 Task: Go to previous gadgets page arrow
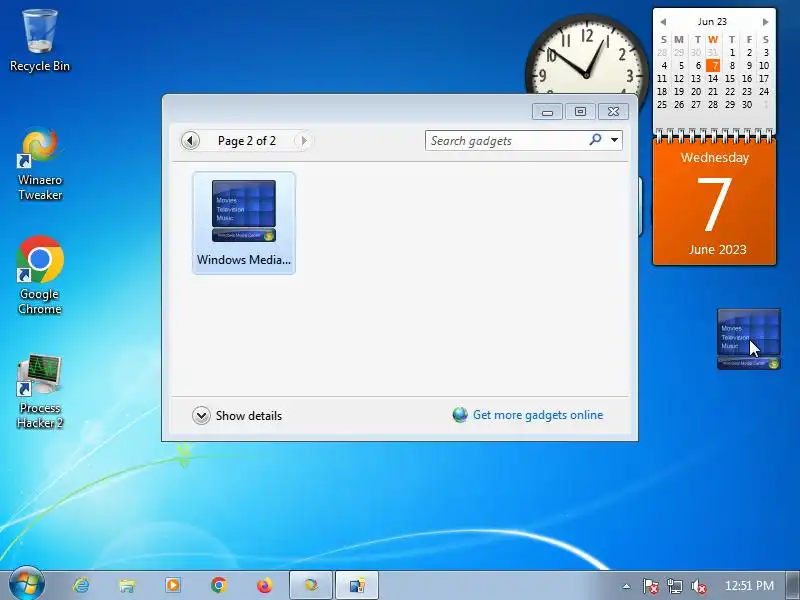(x=190, y=140)
